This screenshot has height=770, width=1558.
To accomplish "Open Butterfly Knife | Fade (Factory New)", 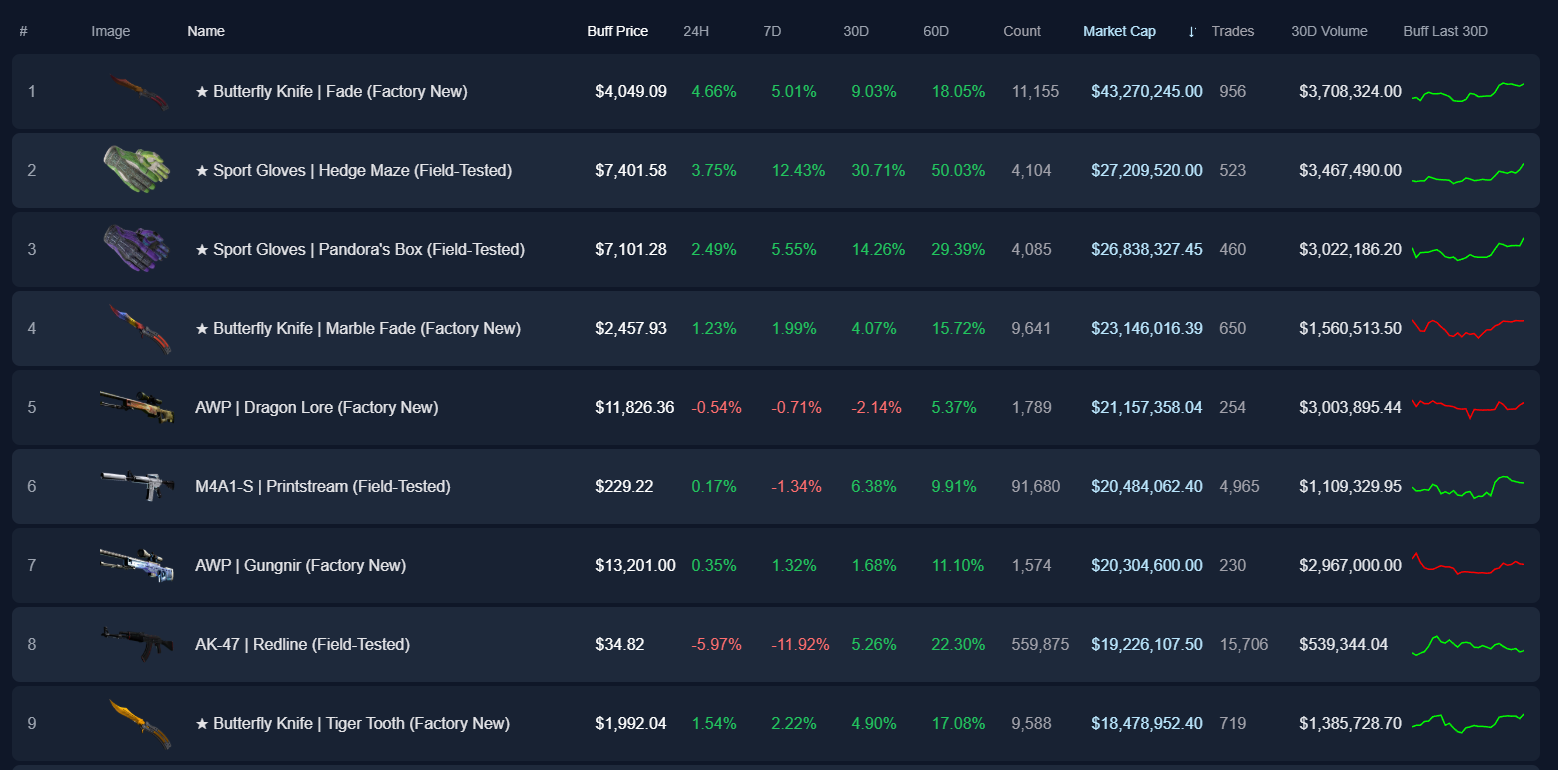I will click(x=331, y=91).
